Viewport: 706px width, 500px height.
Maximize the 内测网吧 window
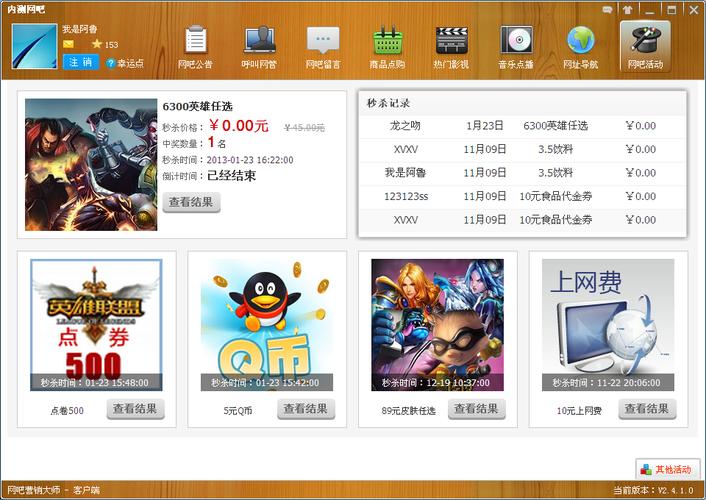pyautogui.click(x=671, y=9)
